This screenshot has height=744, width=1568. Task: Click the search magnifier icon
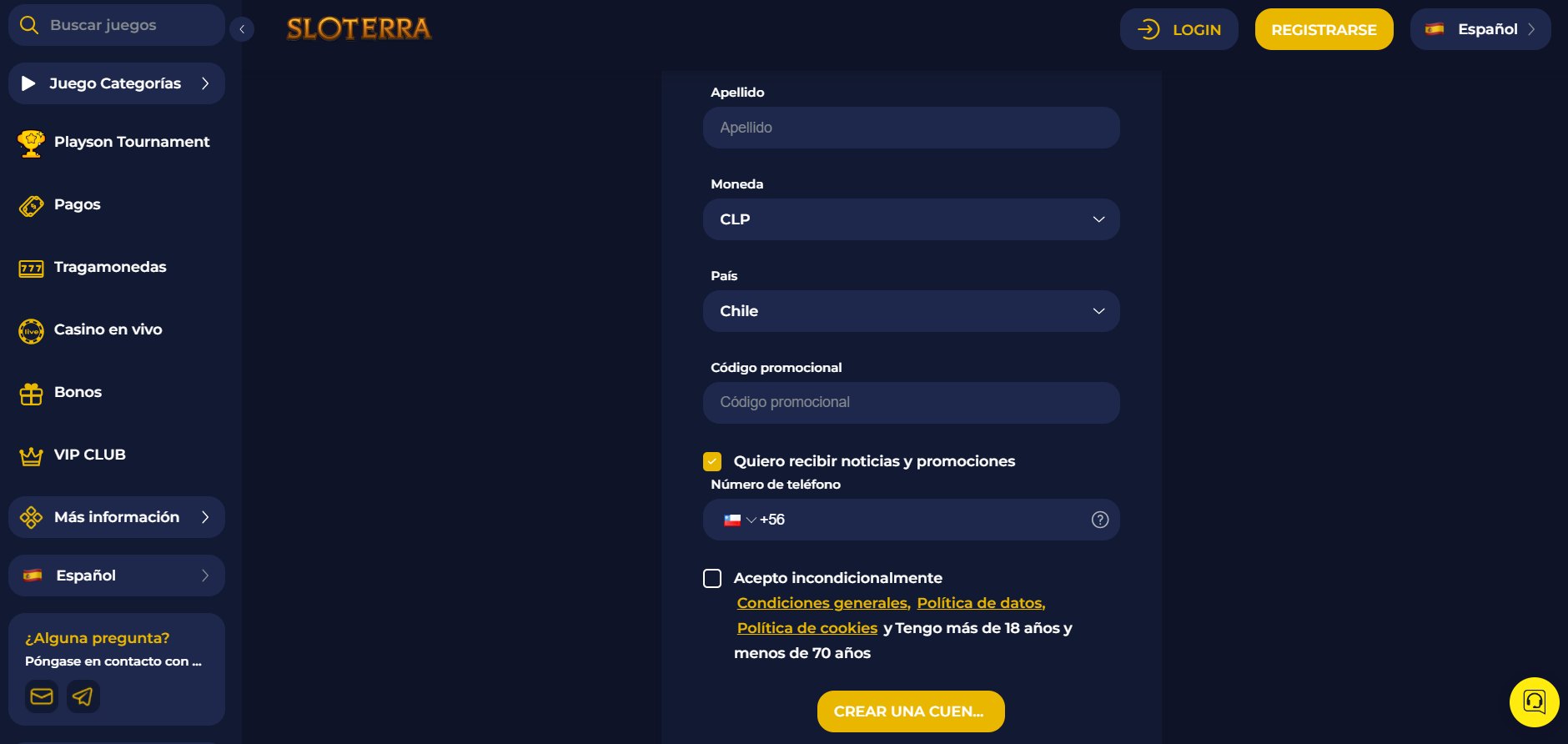coord(29,25)
